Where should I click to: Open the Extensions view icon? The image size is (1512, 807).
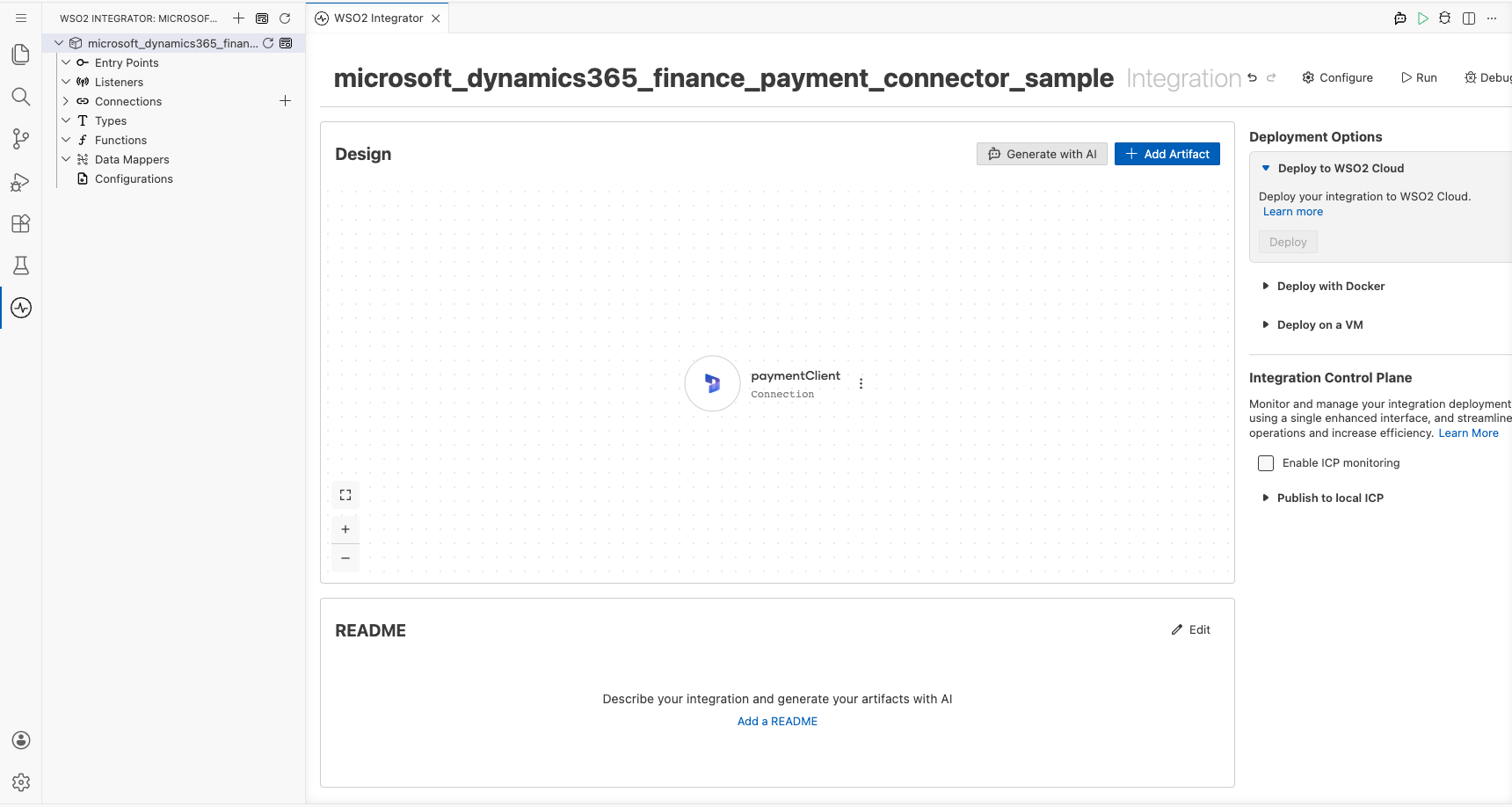[x=21, y=223]
